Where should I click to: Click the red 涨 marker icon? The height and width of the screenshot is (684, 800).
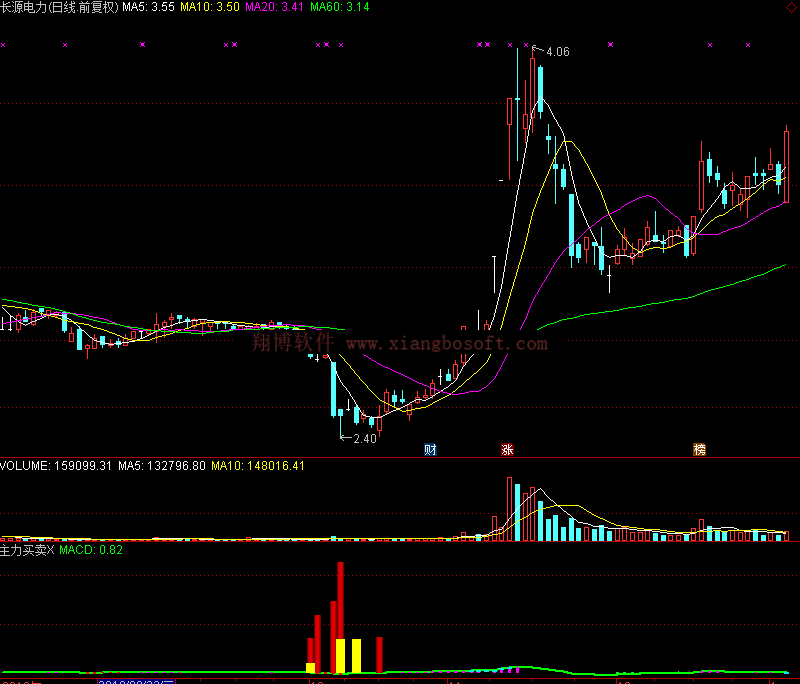(507, 450)
